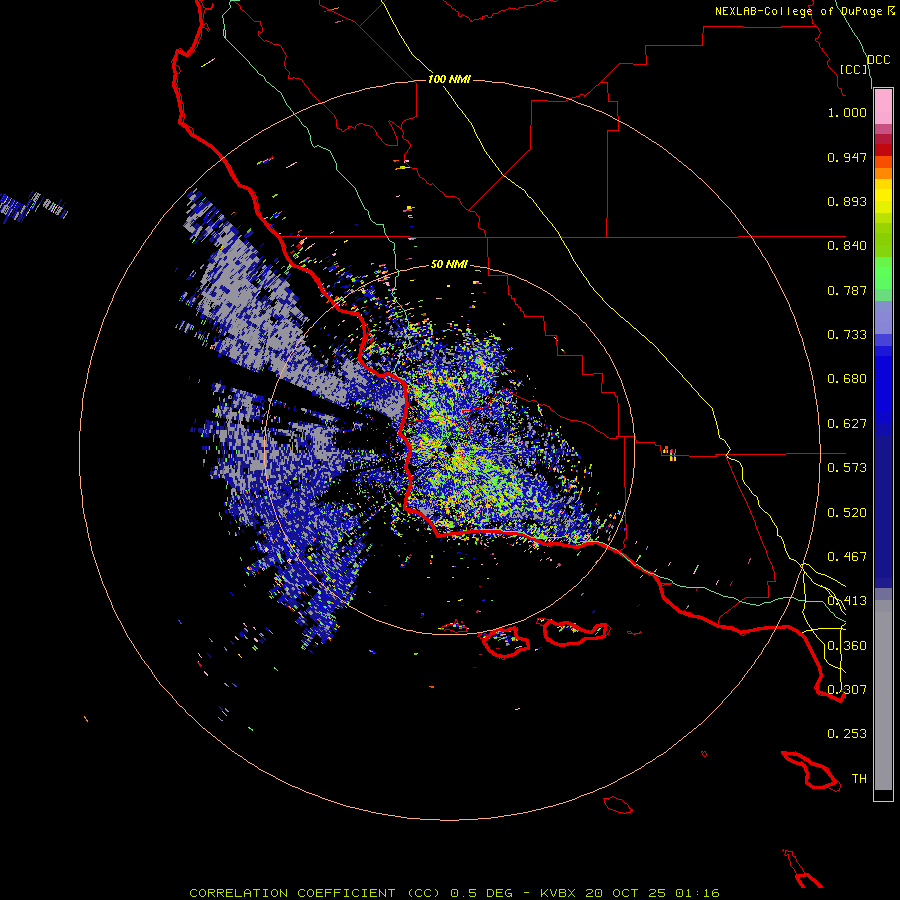Click the 50 NMI range ring label

tap(449, 264)
